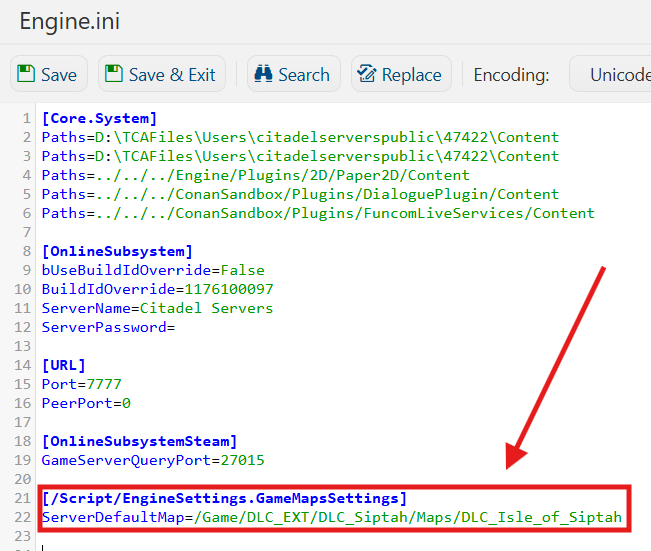
Task: Click the GameServerQueryPort=27015 line
Action: point(153,460)
